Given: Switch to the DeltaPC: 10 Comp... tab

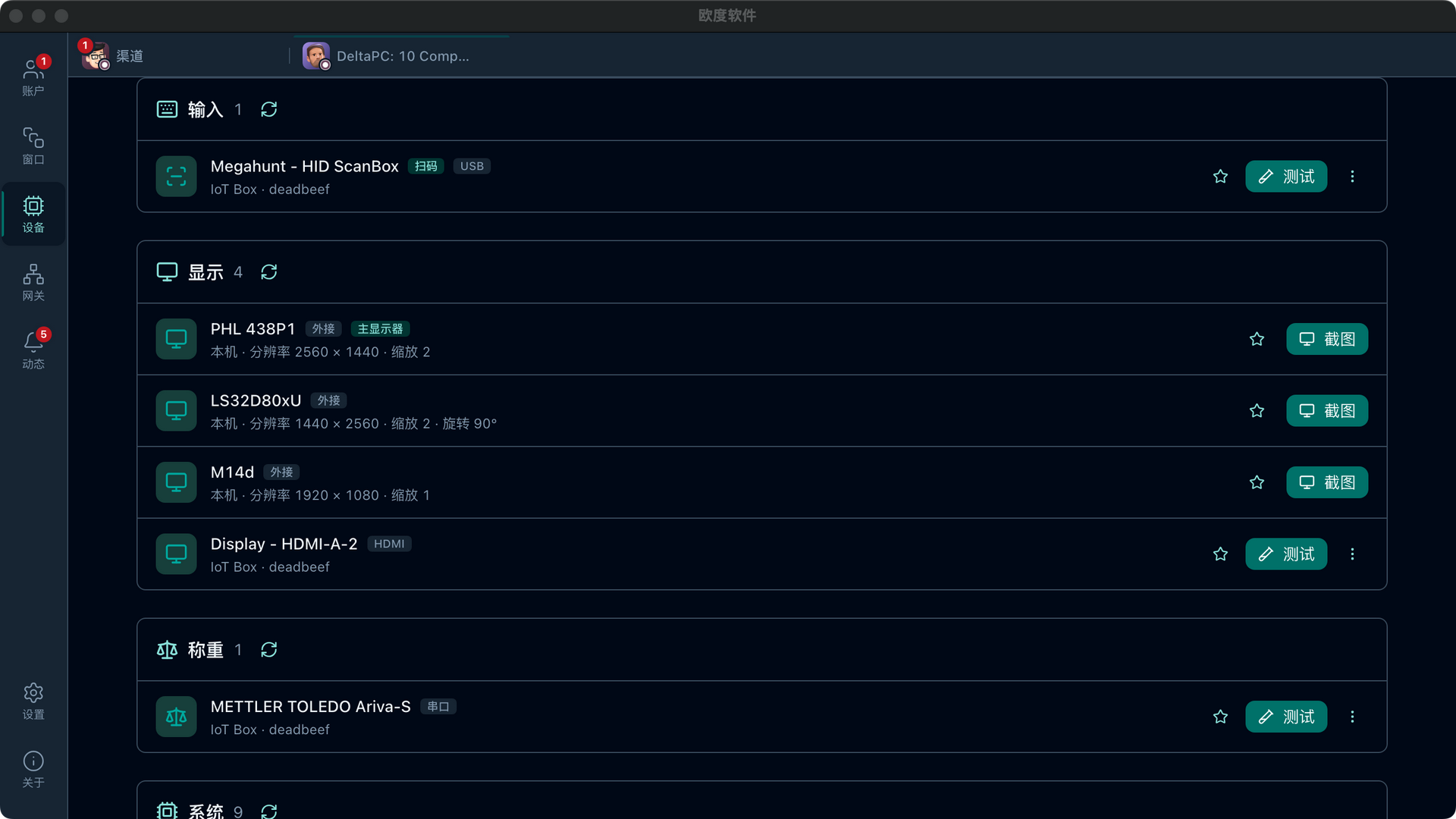Looking at the screenshot, I should [402, 55].
